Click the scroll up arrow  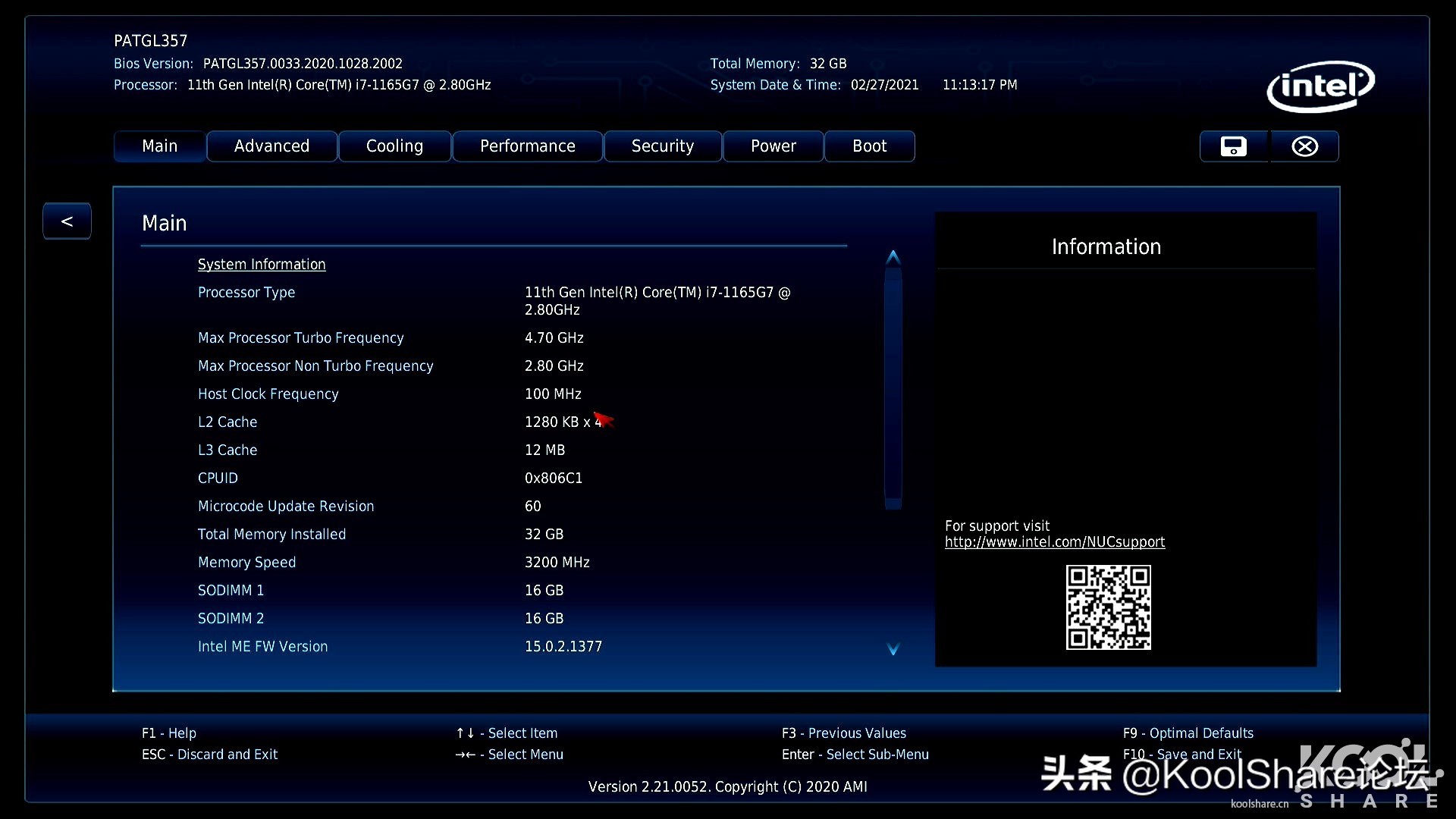pos(893,256)
